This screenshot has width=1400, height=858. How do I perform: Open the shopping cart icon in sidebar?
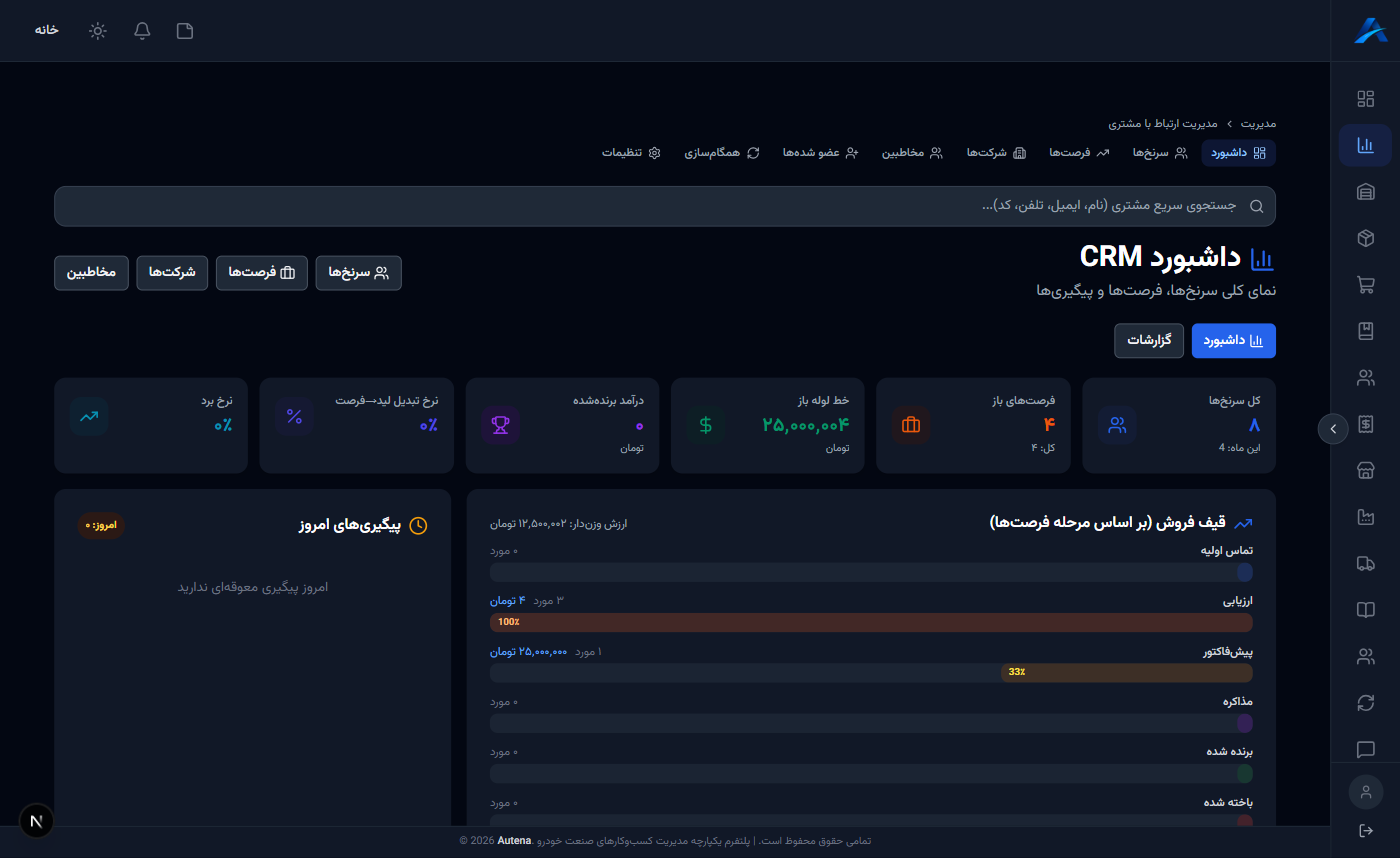tap(1365, 285)
